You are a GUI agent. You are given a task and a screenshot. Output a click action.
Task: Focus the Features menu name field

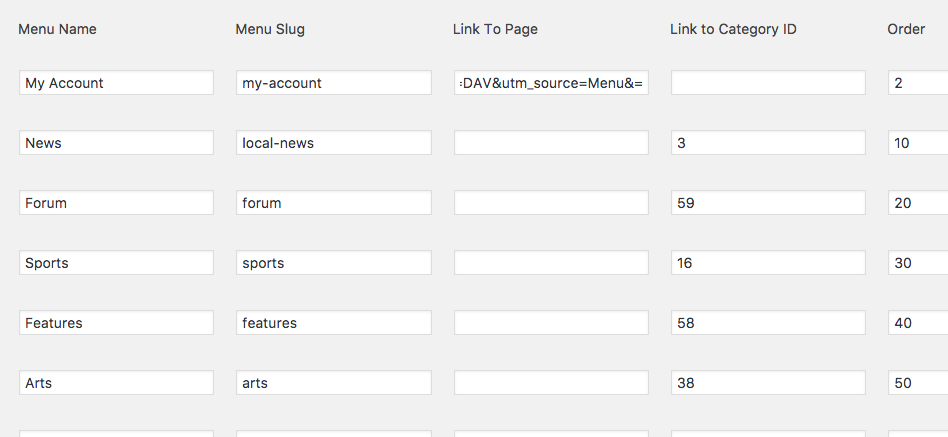(x=116, y=323)
